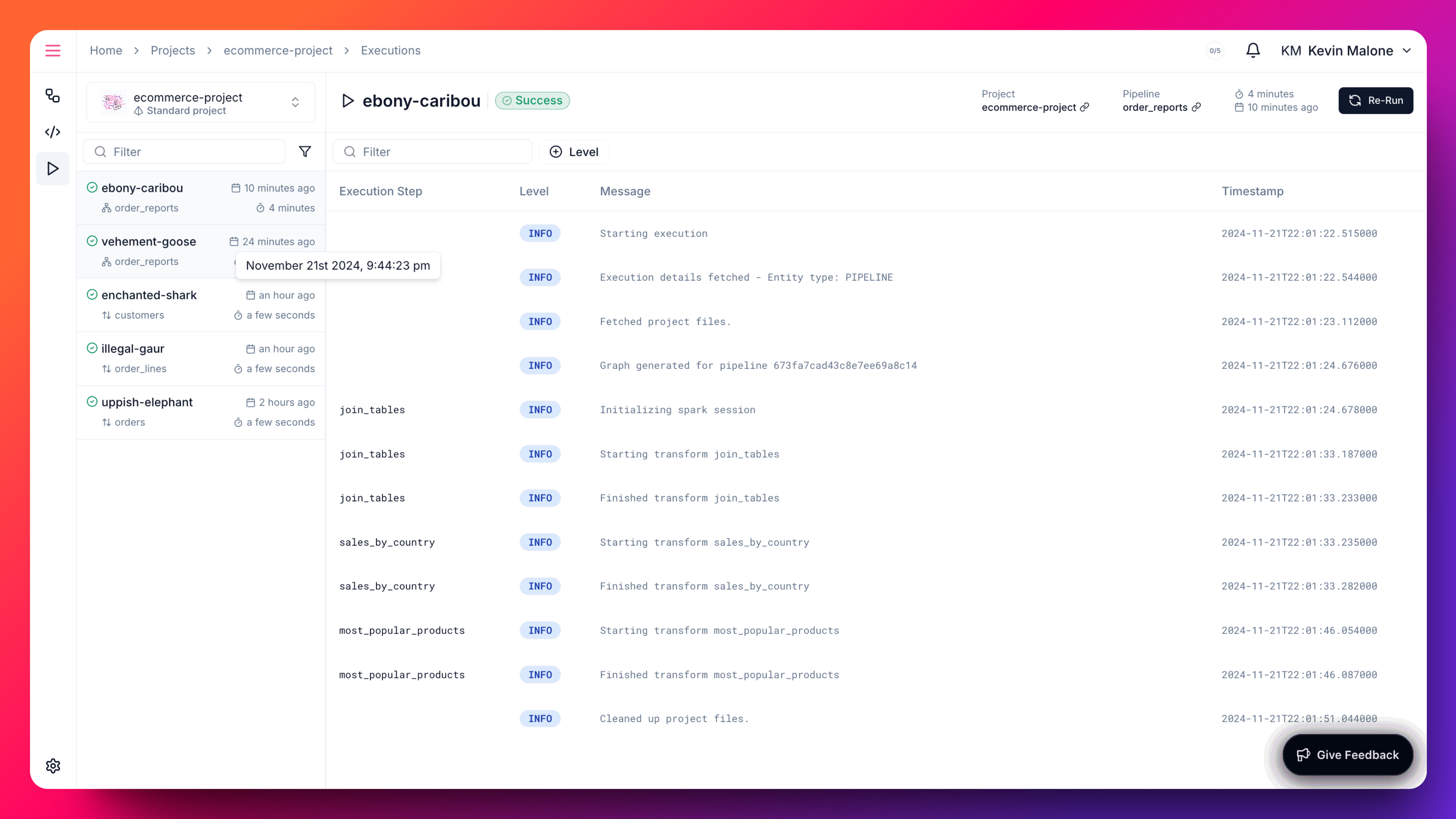Click the play icon beside ebony-caribou title
This screenshot has width=1456, height=819.
(348, 100)
